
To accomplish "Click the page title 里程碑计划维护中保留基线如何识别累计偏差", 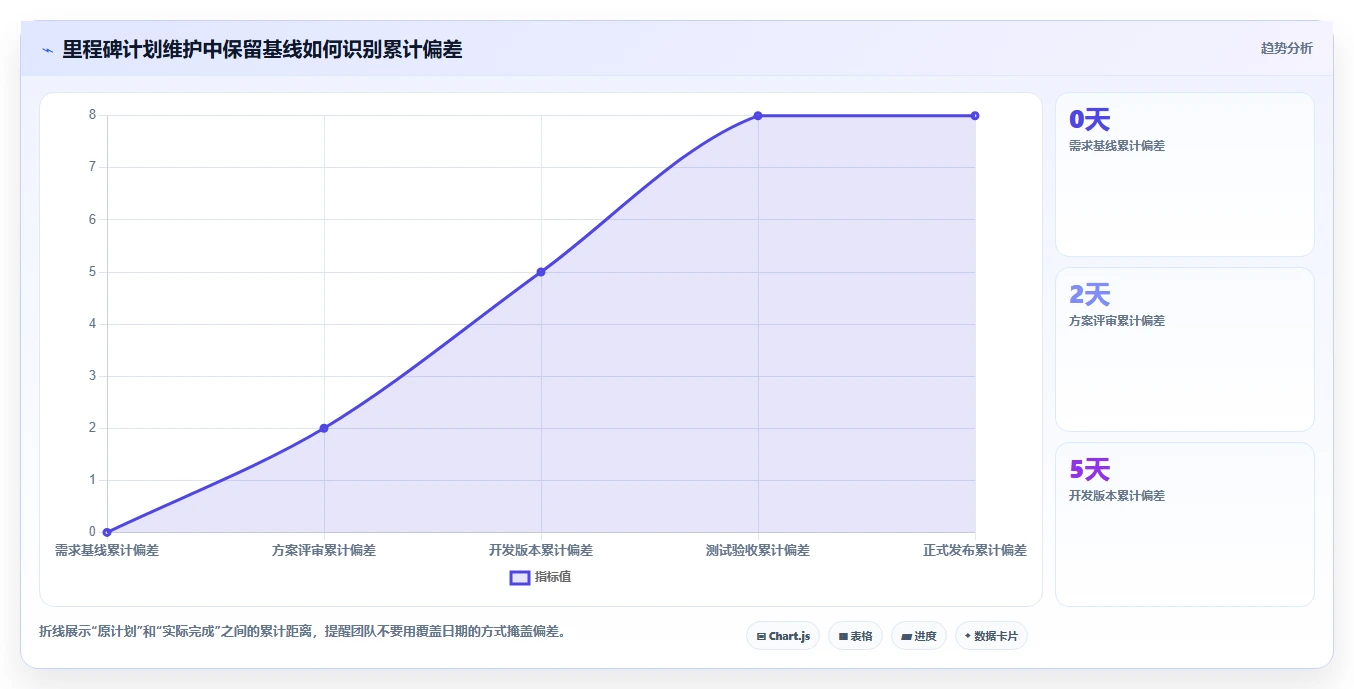I will coord(262,50).
